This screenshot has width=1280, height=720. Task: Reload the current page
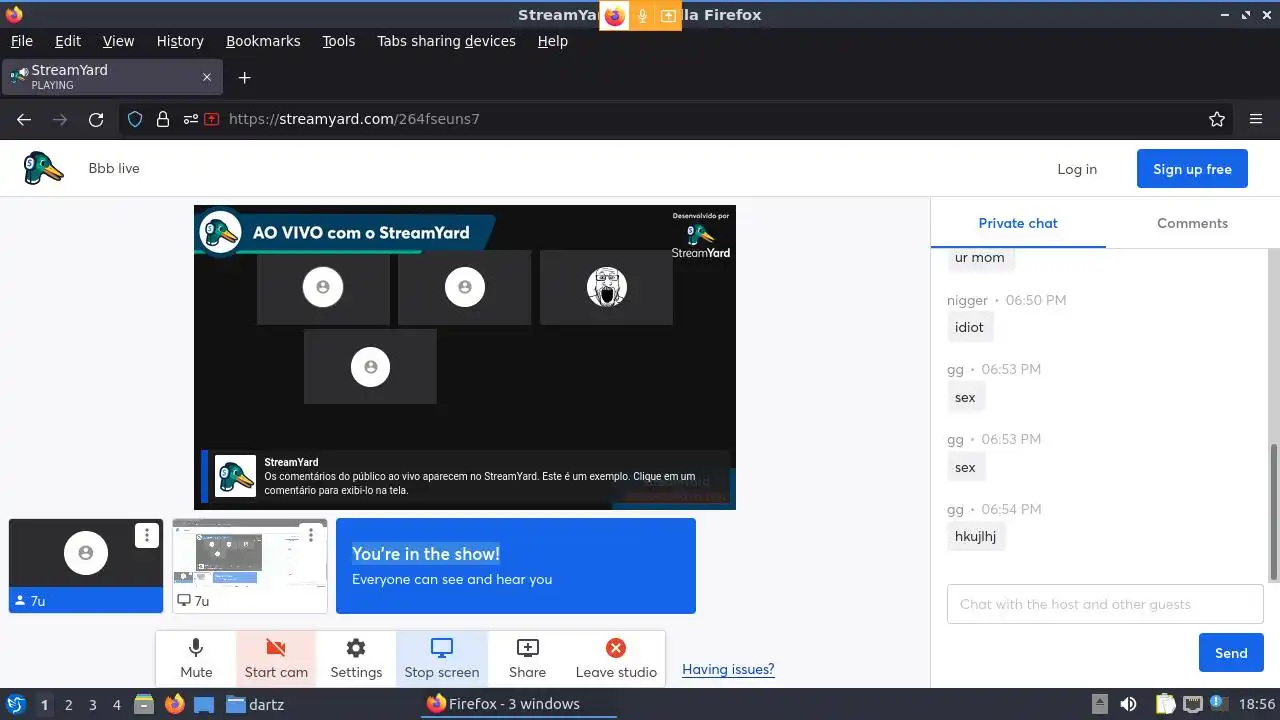(96, 119)
